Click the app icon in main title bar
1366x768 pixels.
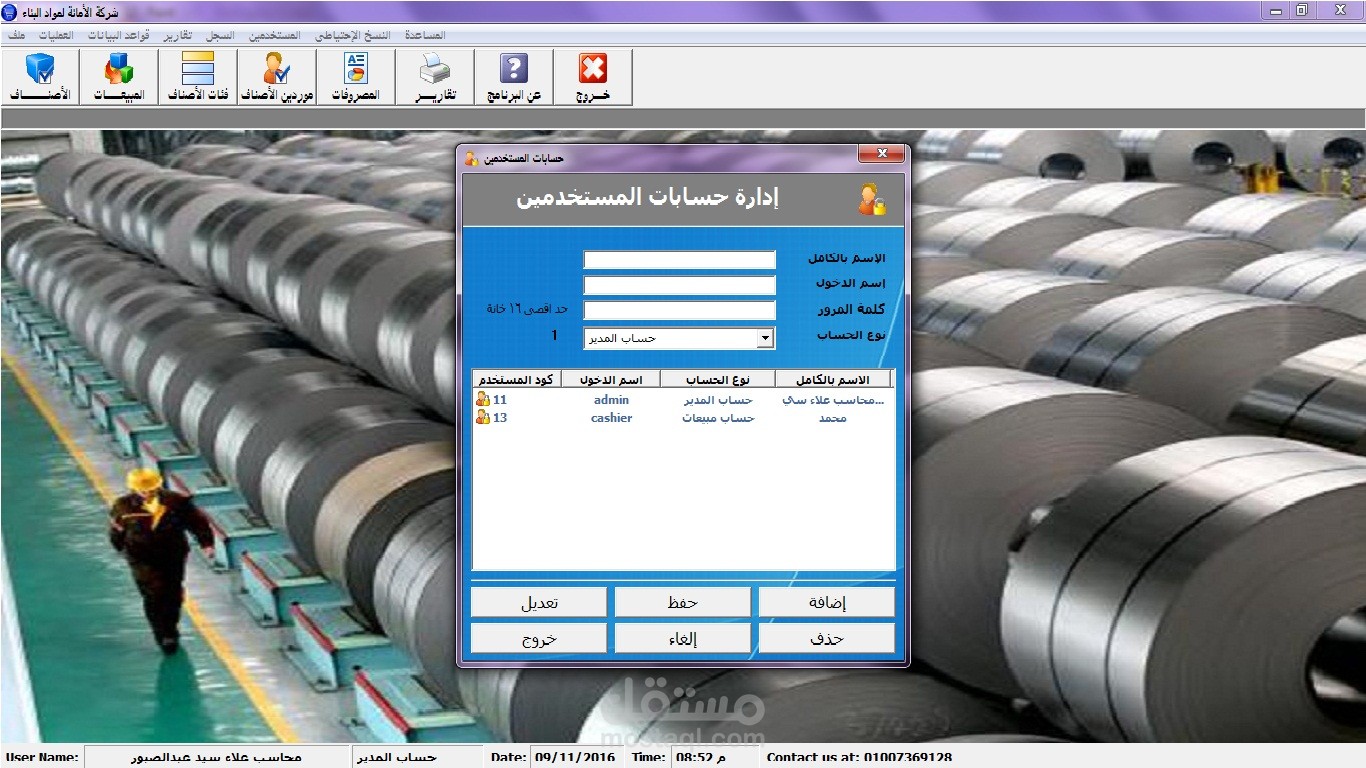click(x=10, y=11)
